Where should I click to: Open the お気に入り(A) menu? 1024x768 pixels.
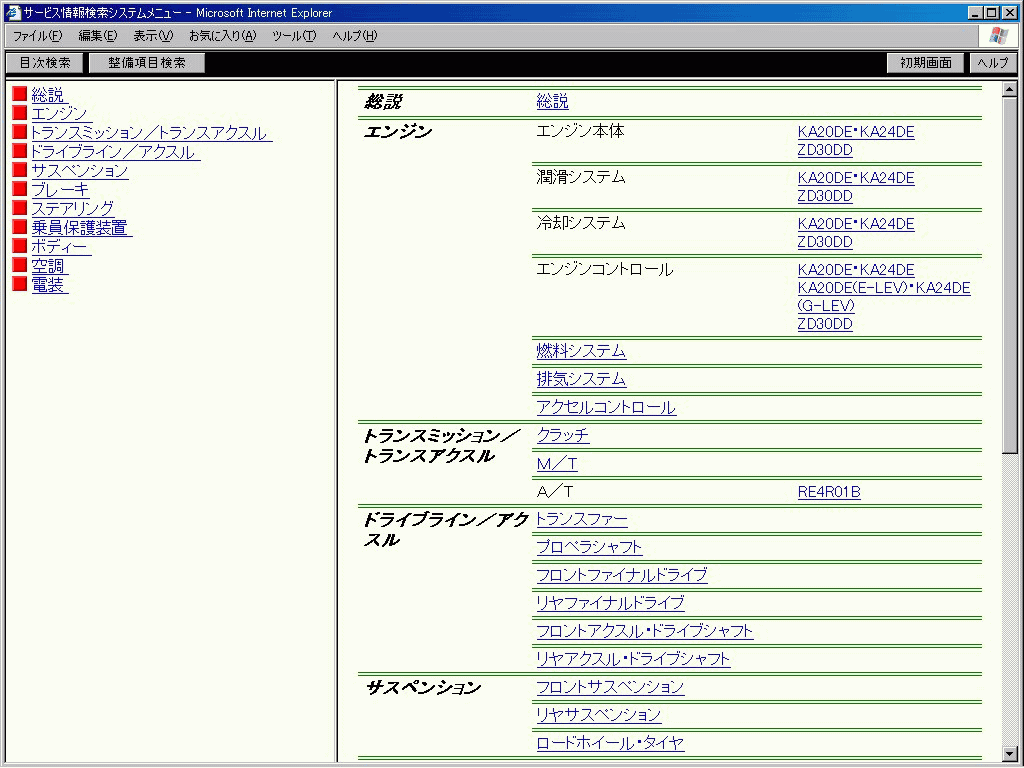(223, 36)
